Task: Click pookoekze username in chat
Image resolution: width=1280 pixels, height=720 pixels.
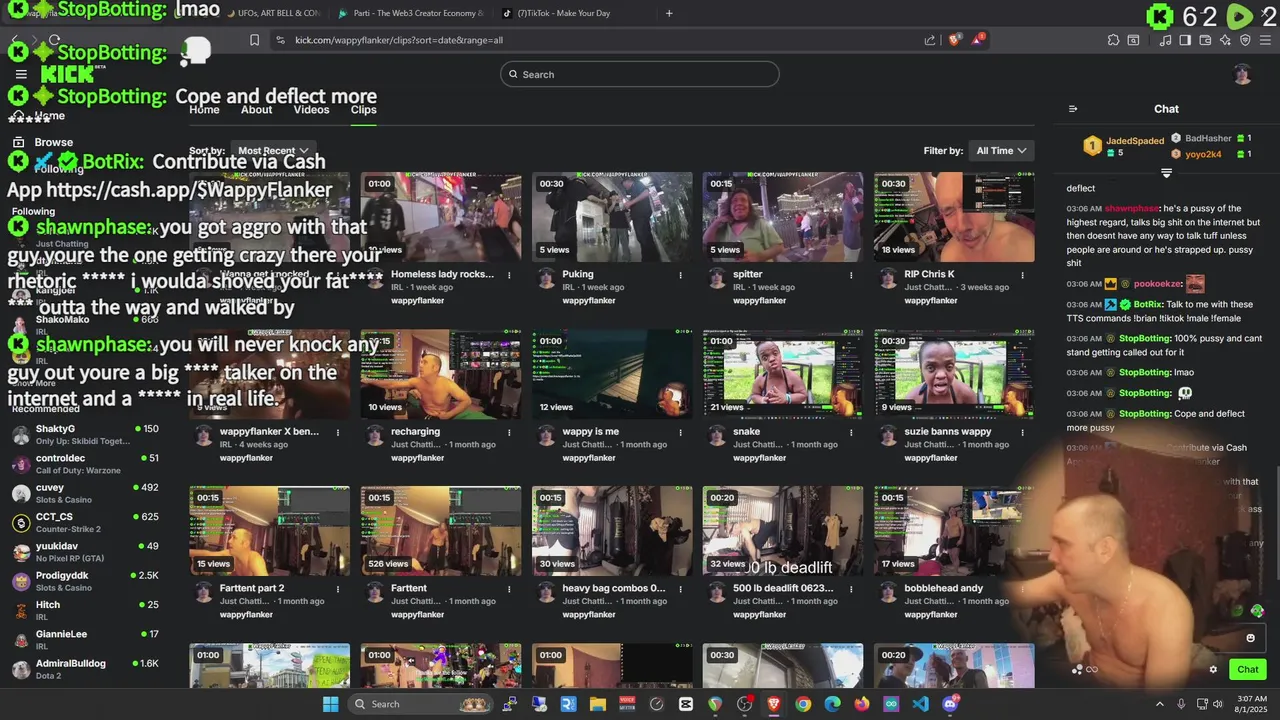Action: (1157, 284)
